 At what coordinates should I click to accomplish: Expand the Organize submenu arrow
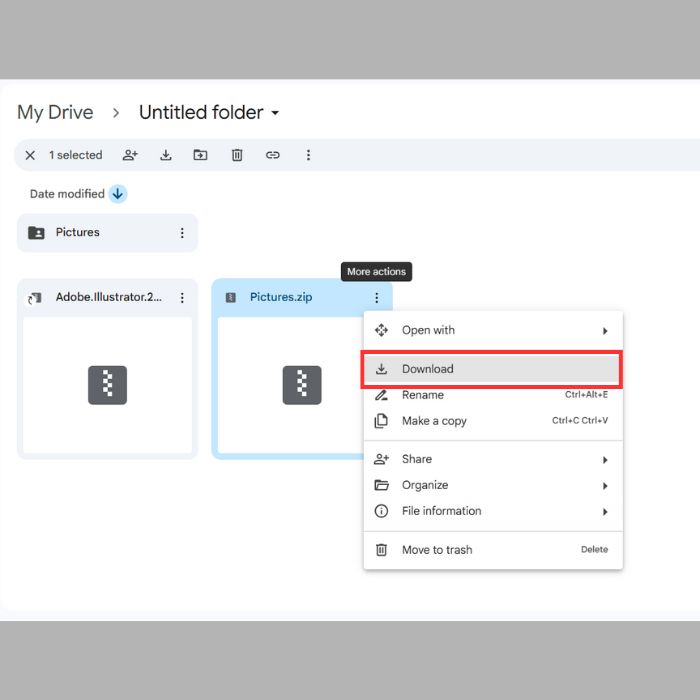point(605,486)
